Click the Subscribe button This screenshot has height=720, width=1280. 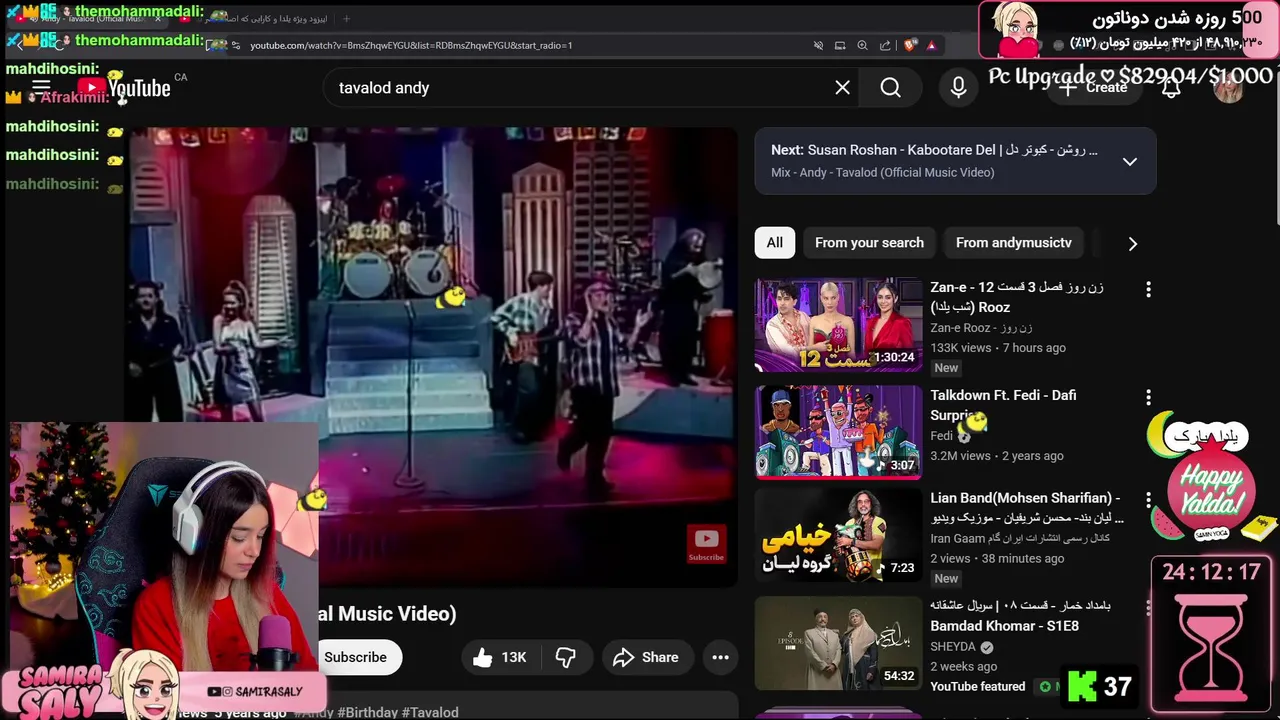pos(355,657)
